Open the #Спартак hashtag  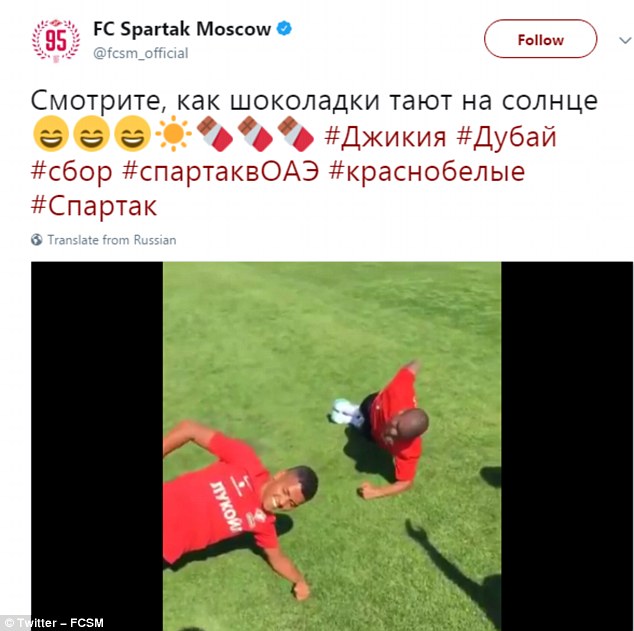click(x=94, y=206)
